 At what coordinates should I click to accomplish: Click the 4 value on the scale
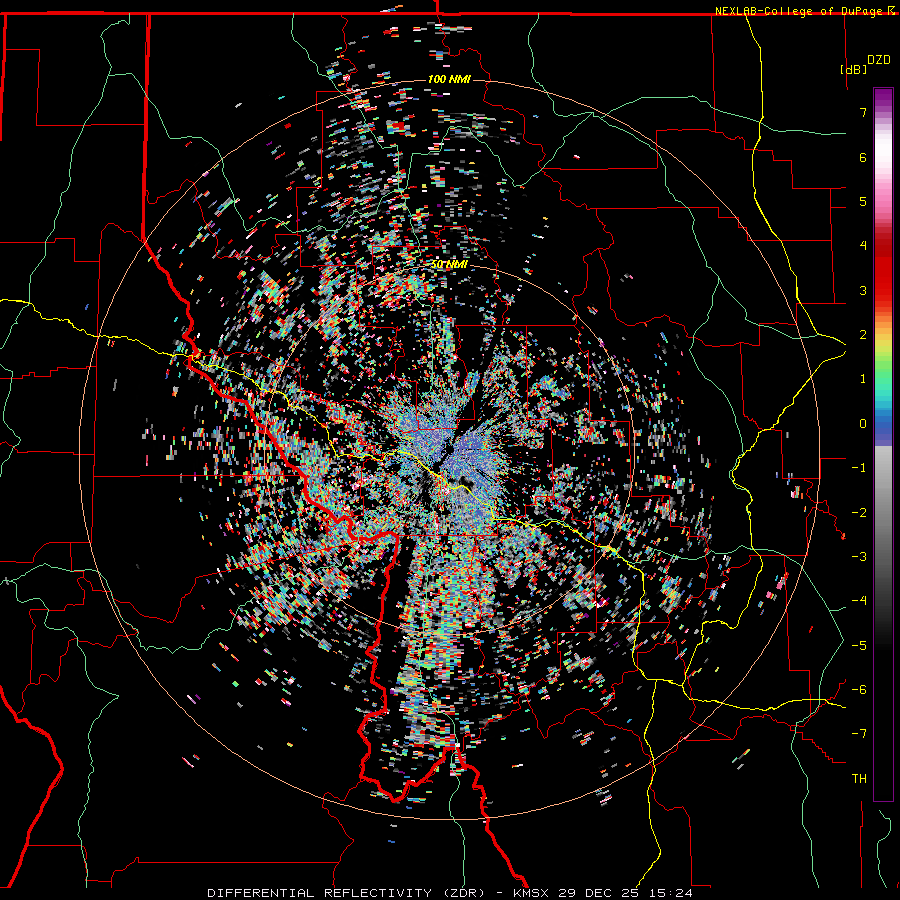tap(863, 246)
